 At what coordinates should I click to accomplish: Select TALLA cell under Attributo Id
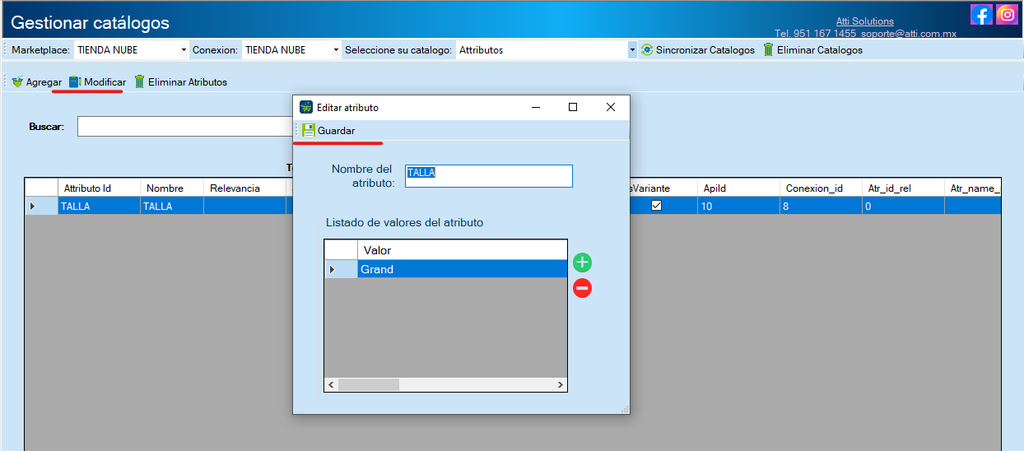pos(99,206)
